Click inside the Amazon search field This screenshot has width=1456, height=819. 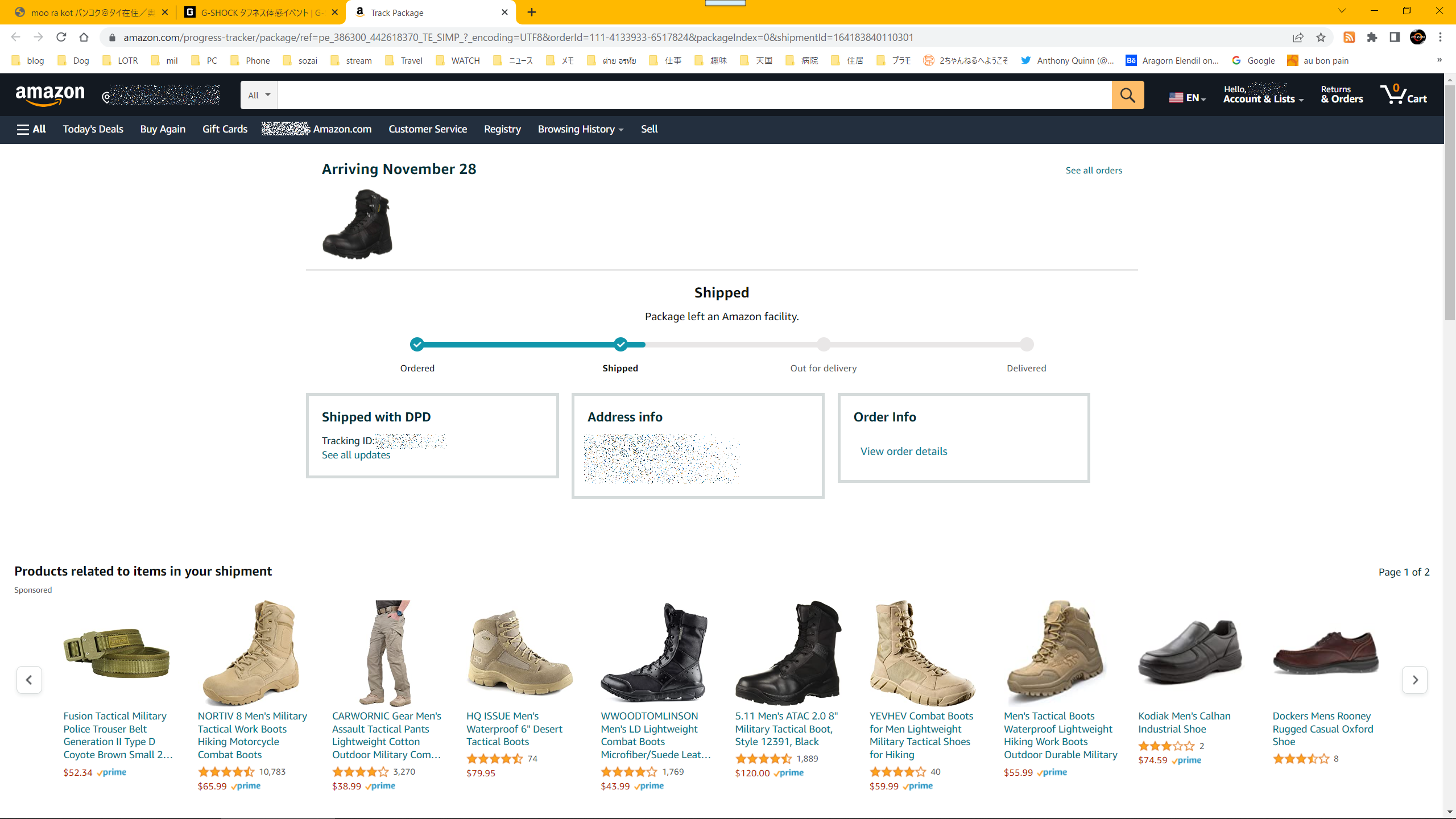coord(694,95)
